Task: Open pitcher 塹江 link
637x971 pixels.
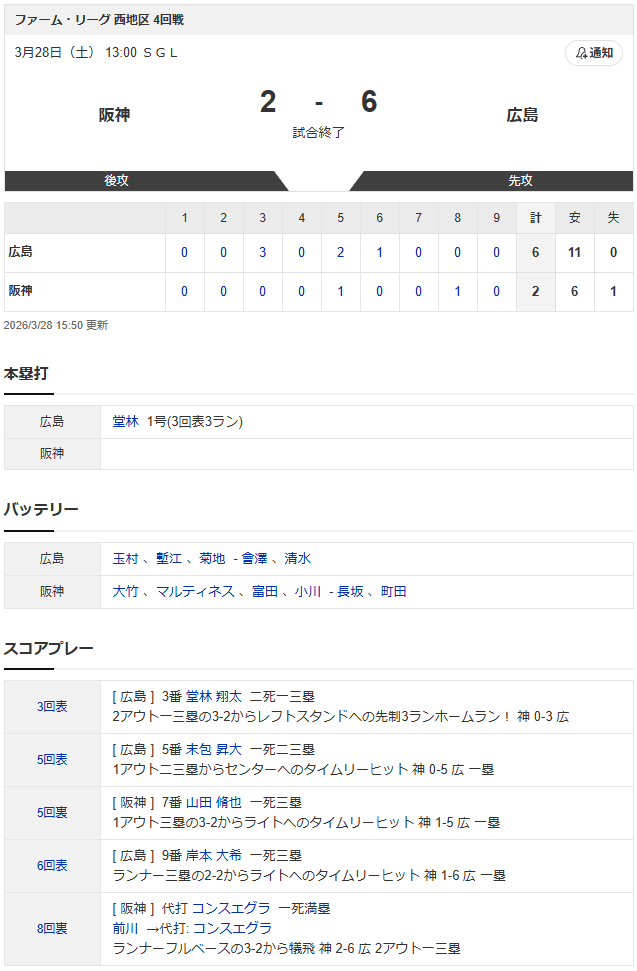Action: click(x=169, y=559)
